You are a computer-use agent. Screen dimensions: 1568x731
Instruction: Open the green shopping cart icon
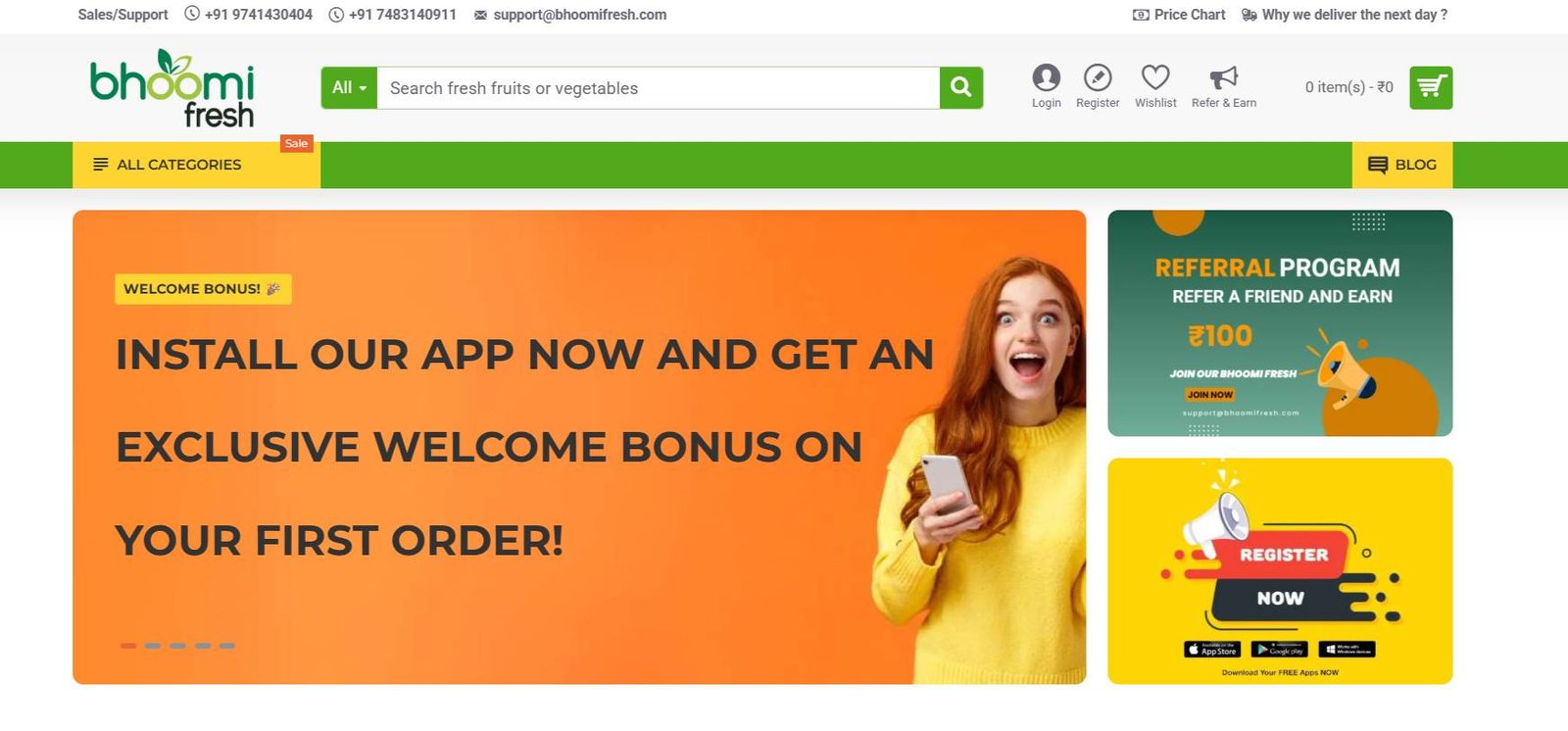tap(1431, 88)
